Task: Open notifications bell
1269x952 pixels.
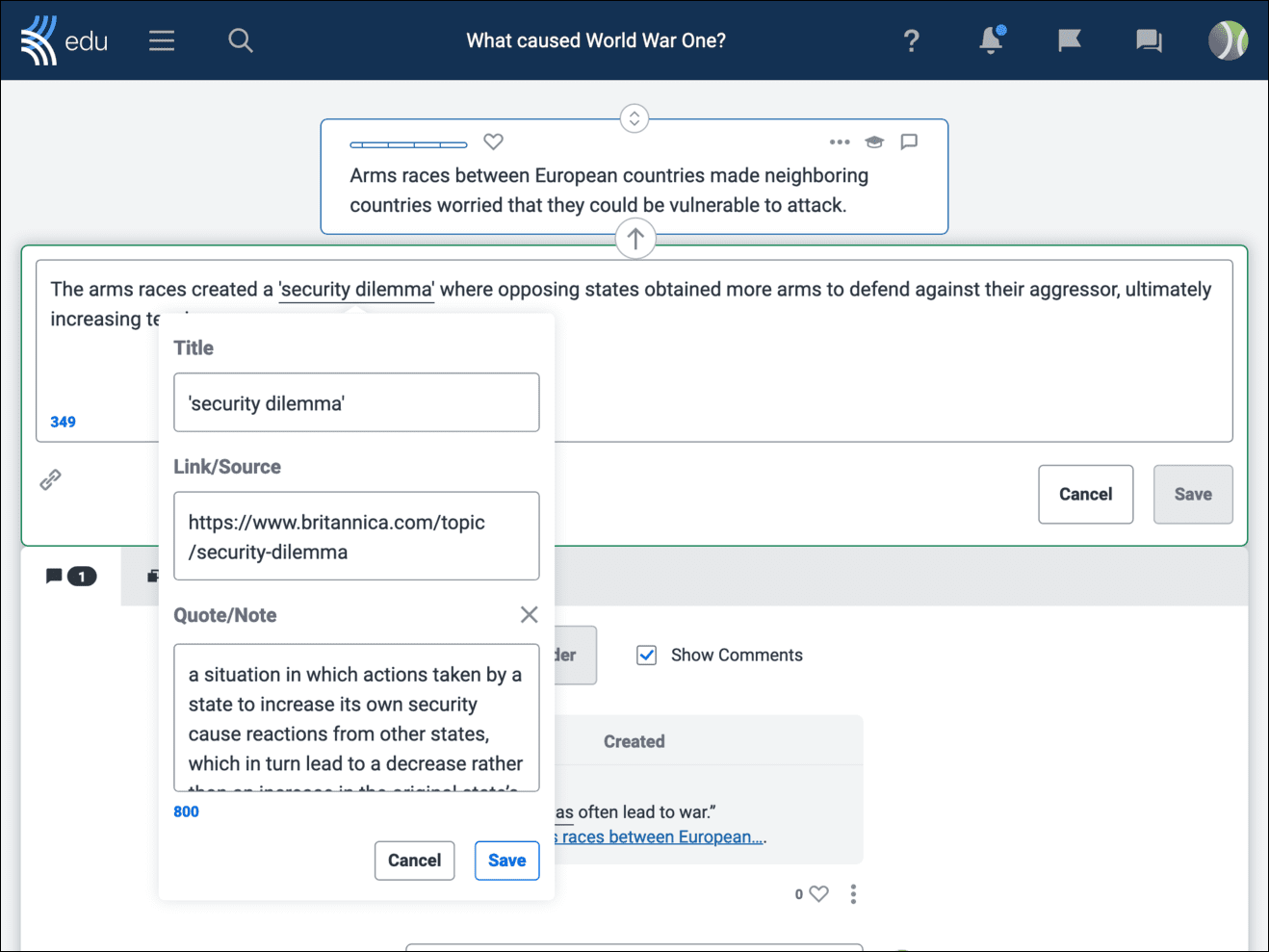Action: (992, 40)
